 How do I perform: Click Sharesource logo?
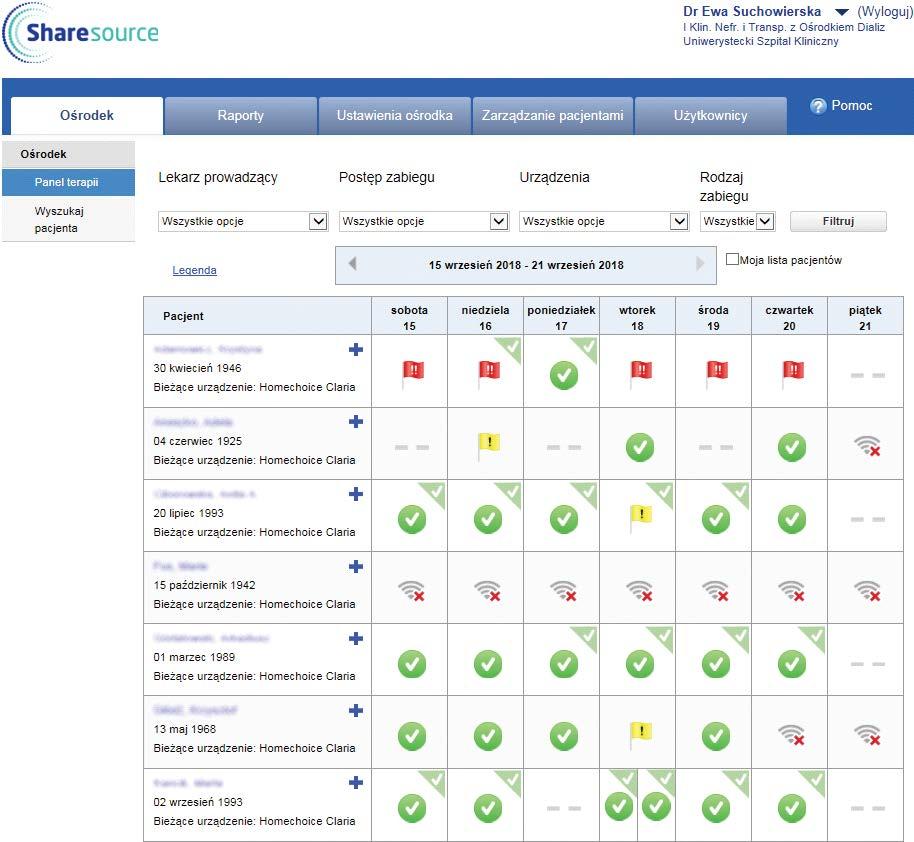coord(81,33)
